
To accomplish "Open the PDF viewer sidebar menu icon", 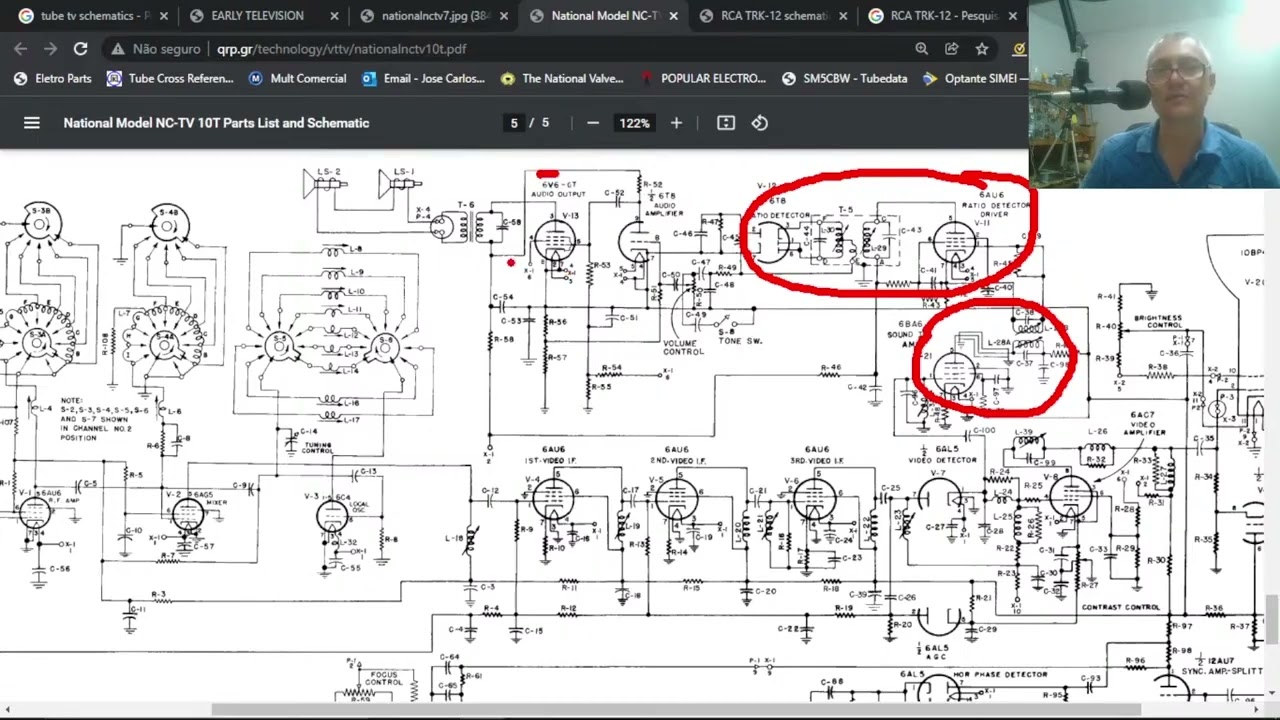I will [x=32, y=123].
